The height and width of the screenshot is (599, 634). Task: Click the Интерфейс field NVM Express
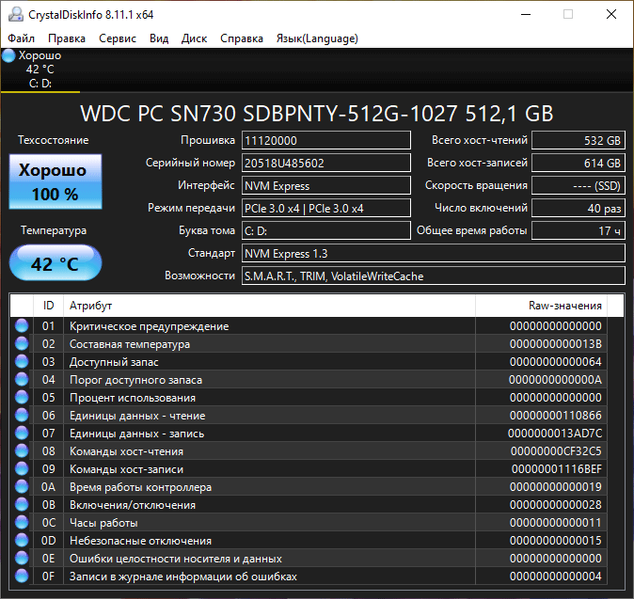pyautogui.click(x=326, y=186)
